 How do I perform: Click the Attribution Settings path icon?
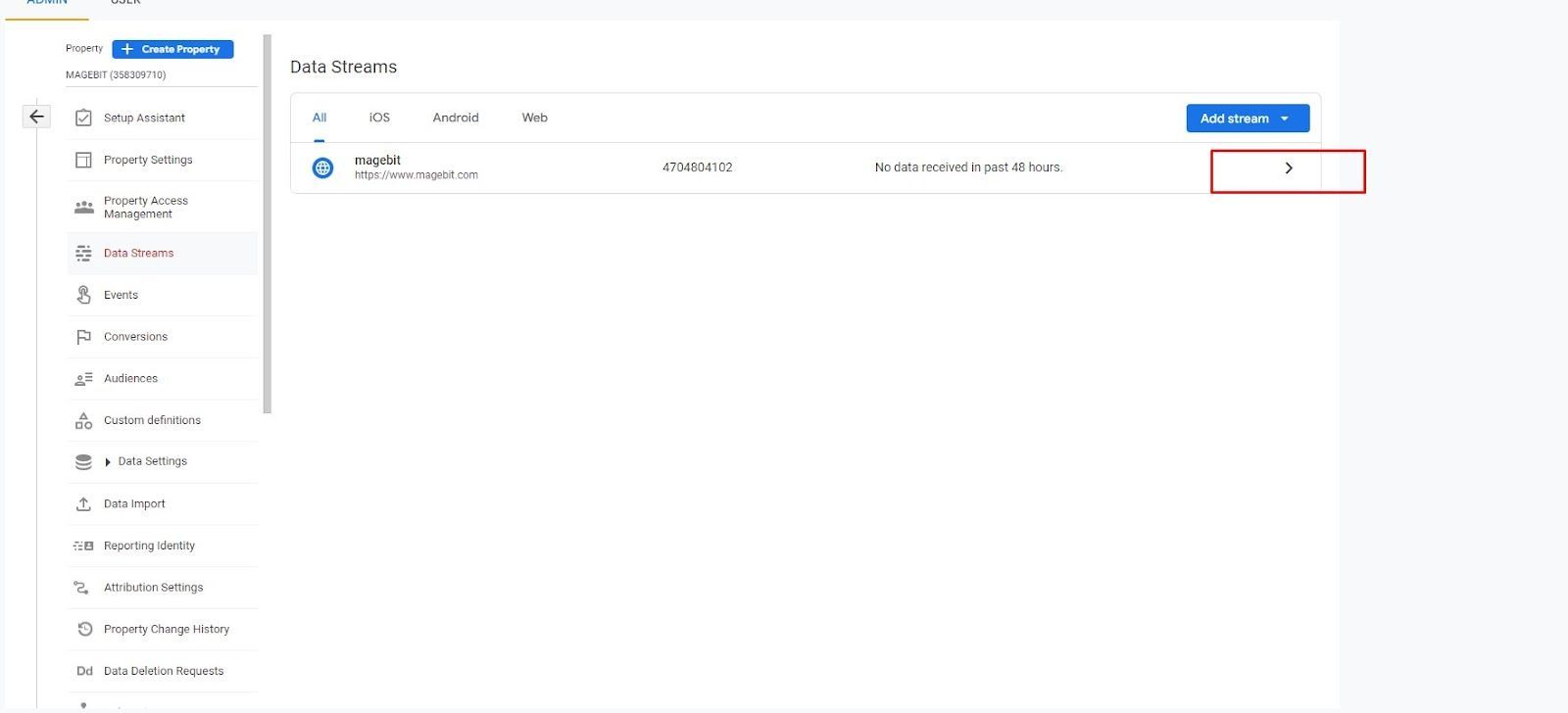[81, 588]
